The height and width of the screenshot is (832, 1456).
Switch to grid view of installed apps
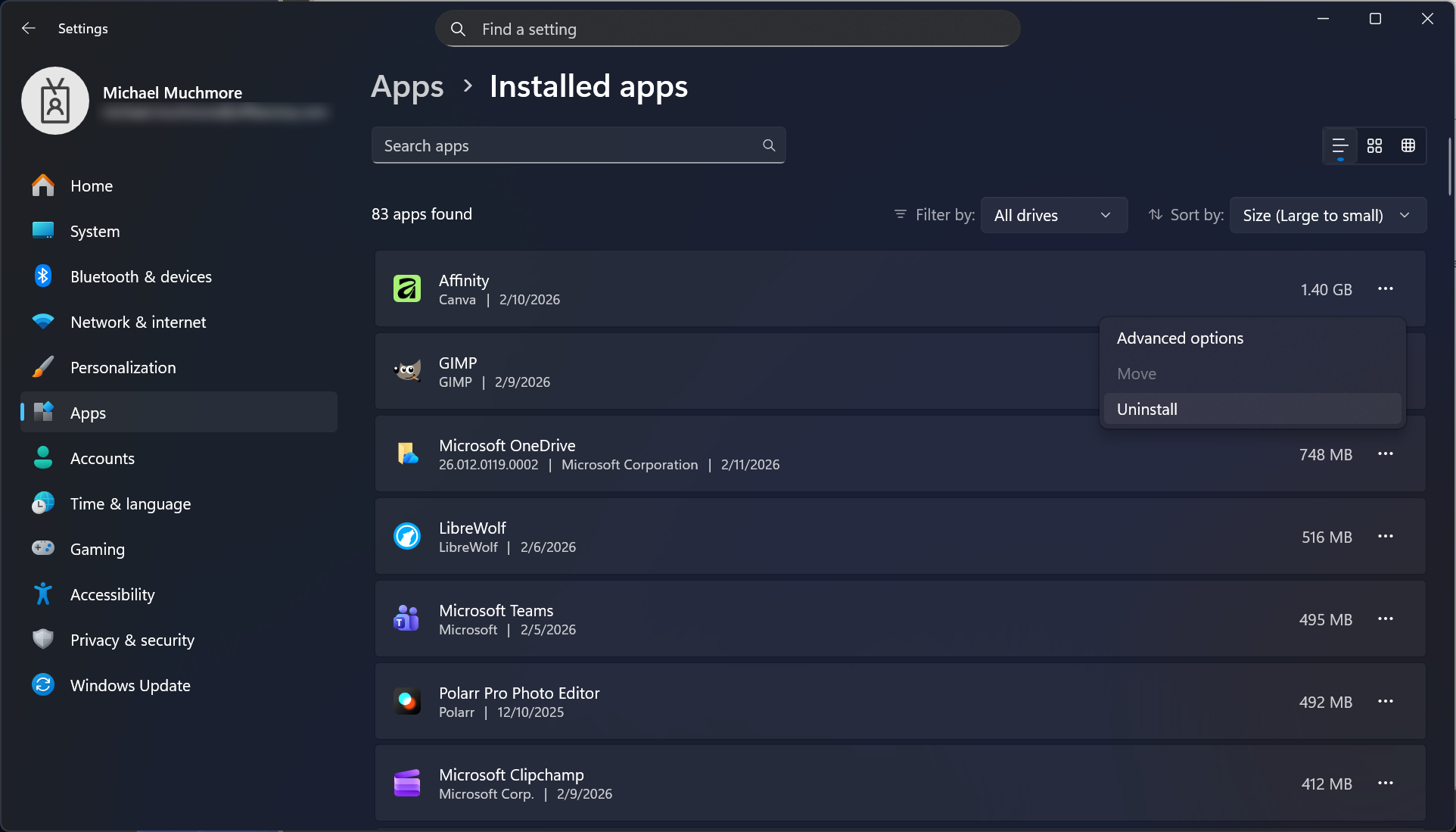1374,145
